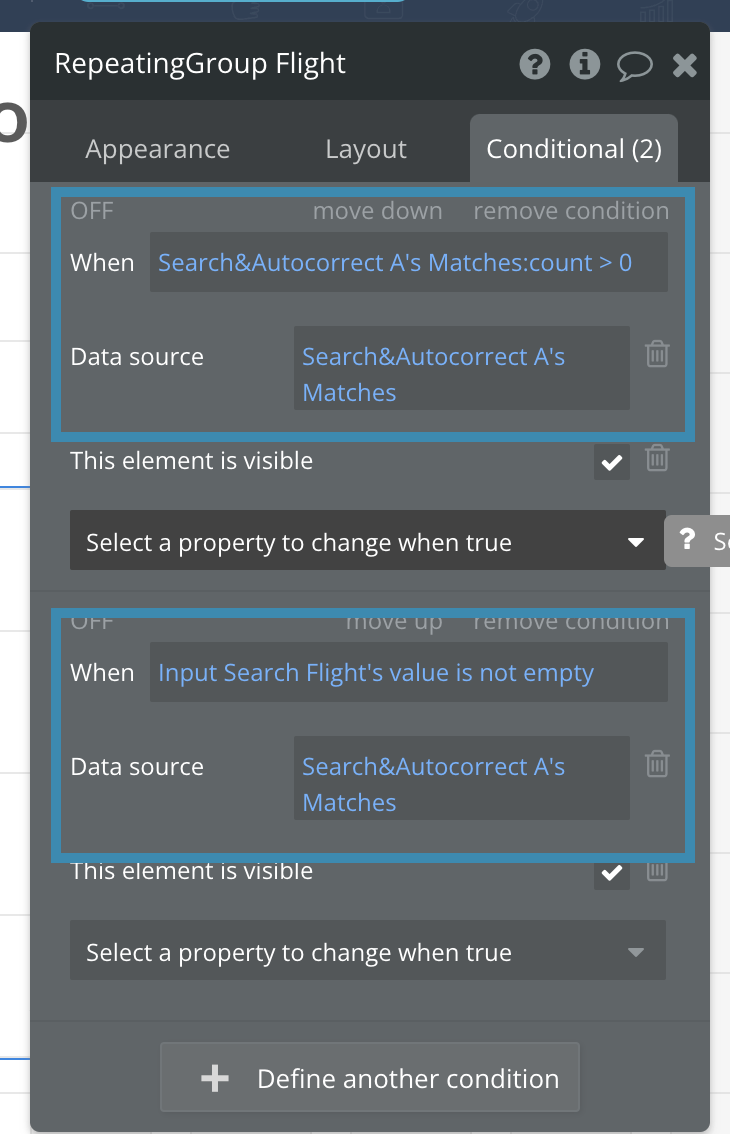
Task: Open the comment bubble icon
Action: coord(634,66)
